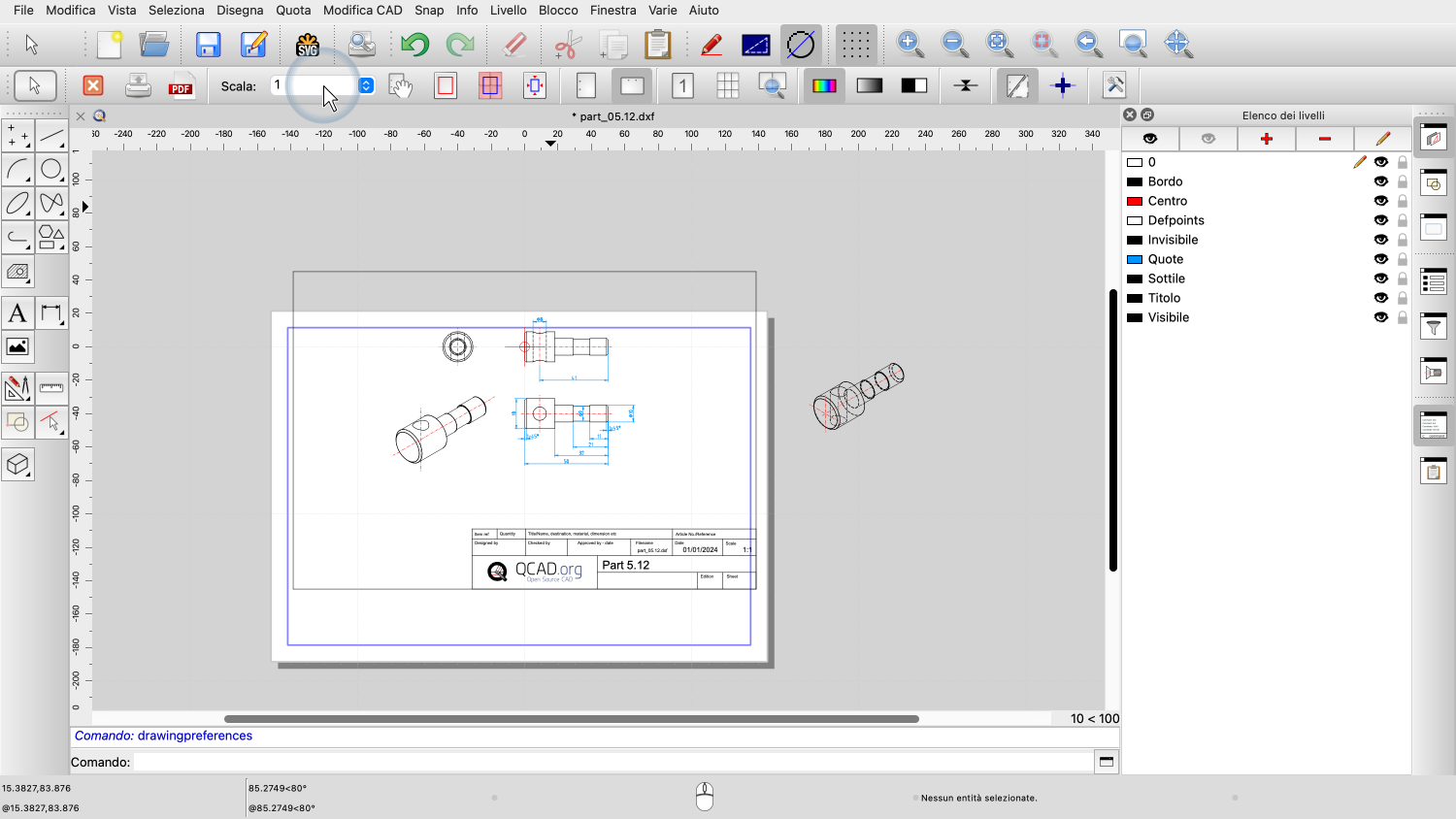Select the Circle drawing tool
This screenshot has height=819, width=1456.
pyautogui.click(x=51, y=170)
